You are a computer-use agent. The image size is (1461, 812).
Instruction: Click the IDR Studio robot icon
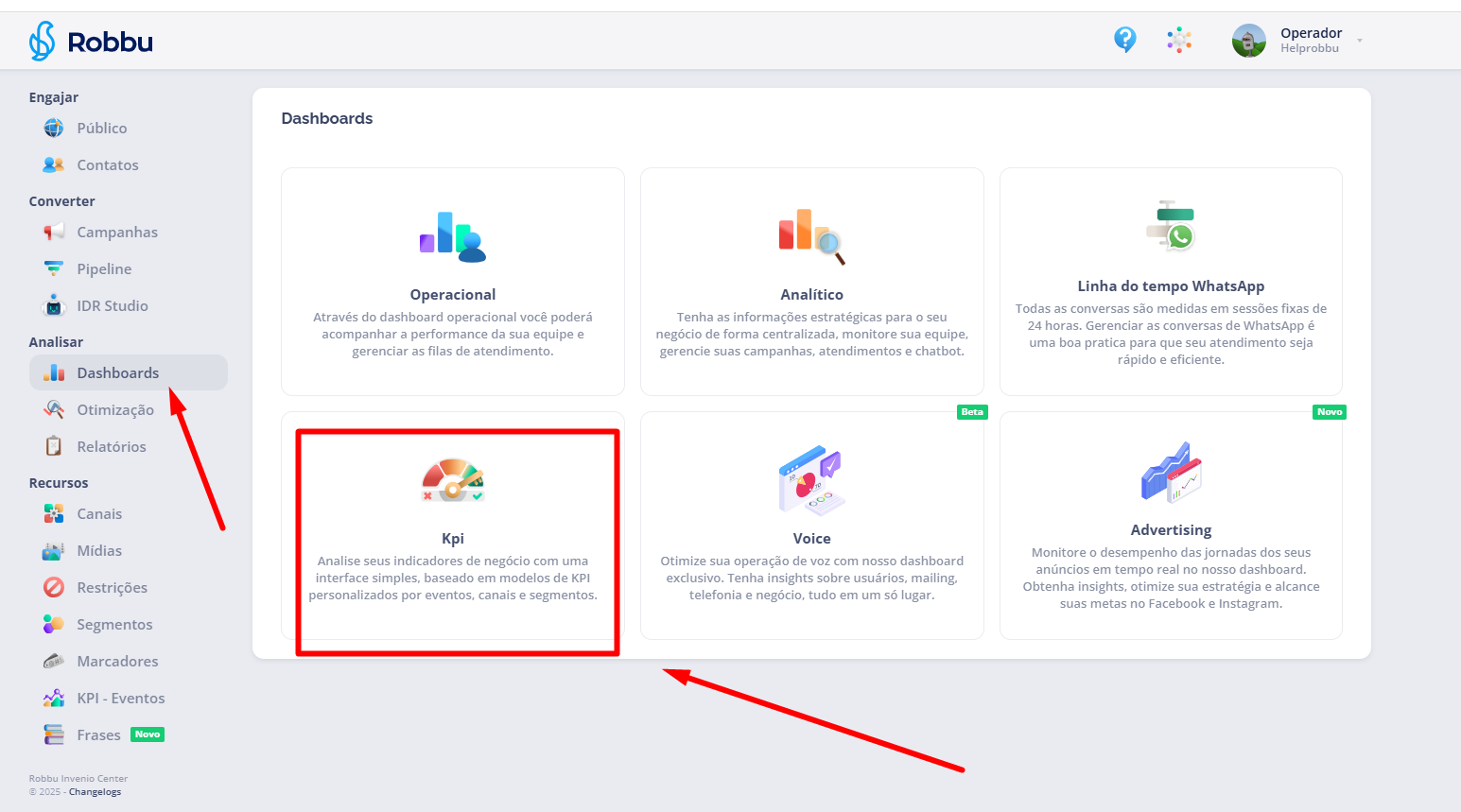pyautogui.click(x=54, y=306)
